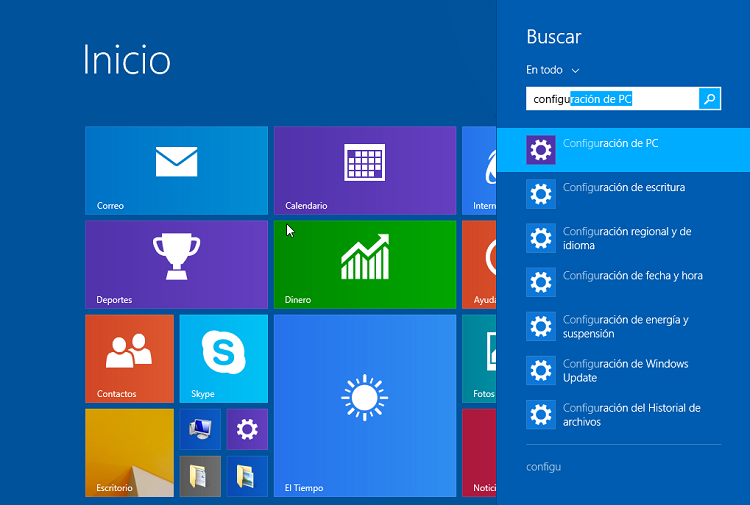Viewport: 750px width, 505px height.
Task: Open the Dinero finance tile
Action: (364, 264)
